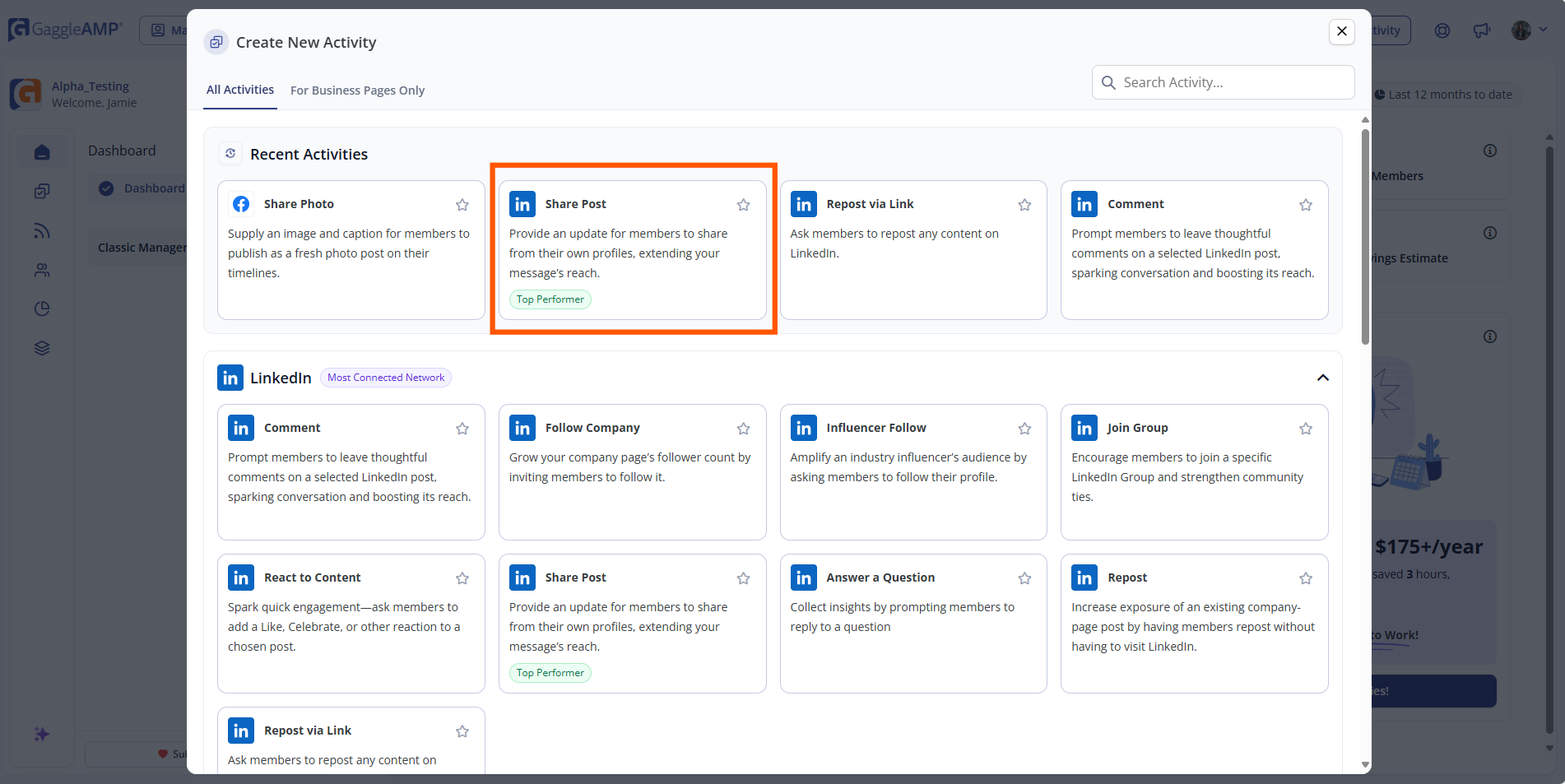
Task: Select the Answer a Question activity card
Action: pos(913,623)
